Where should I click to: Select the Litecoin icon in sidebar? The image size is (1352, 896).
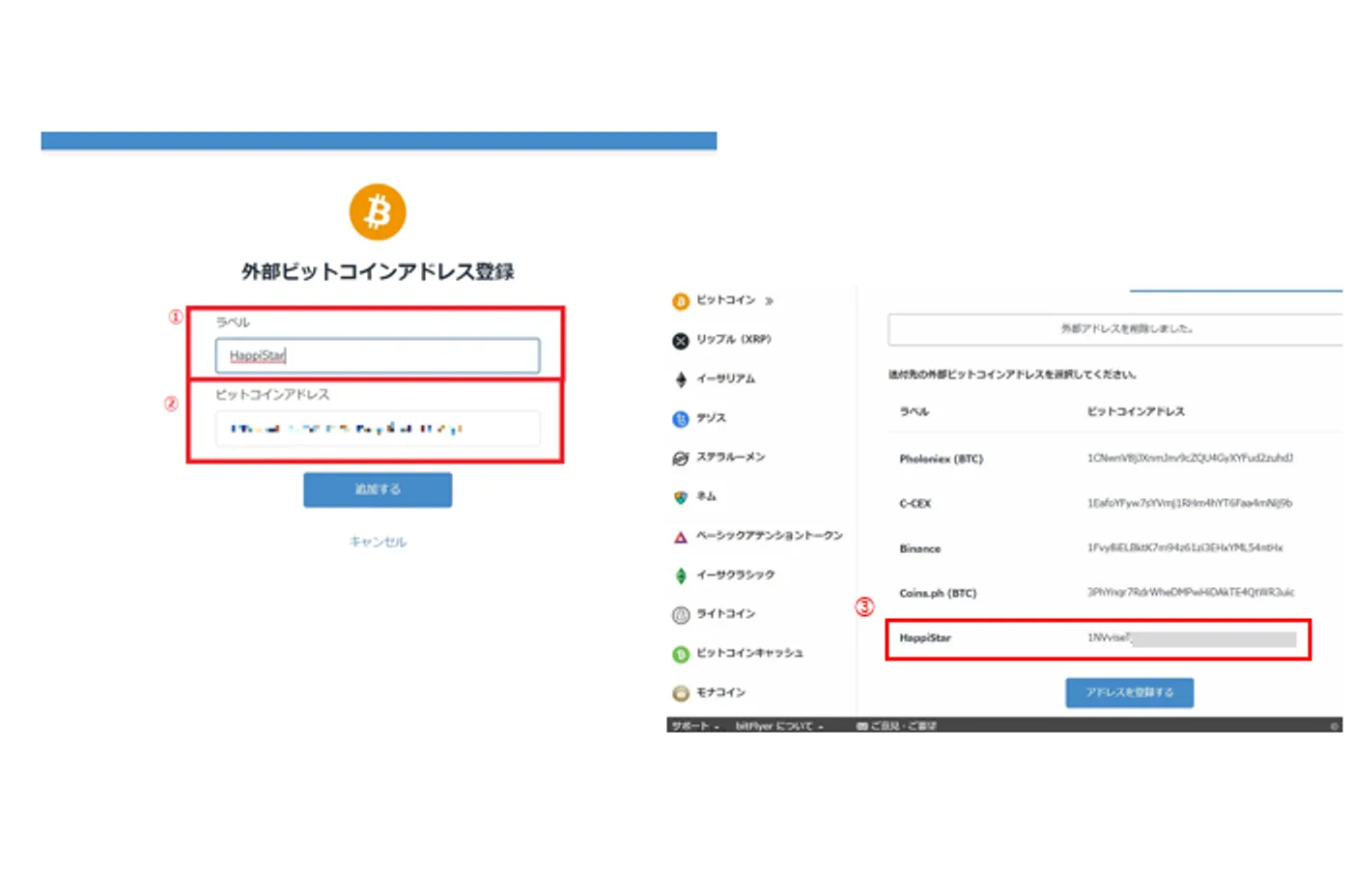(x=681, y=615)
